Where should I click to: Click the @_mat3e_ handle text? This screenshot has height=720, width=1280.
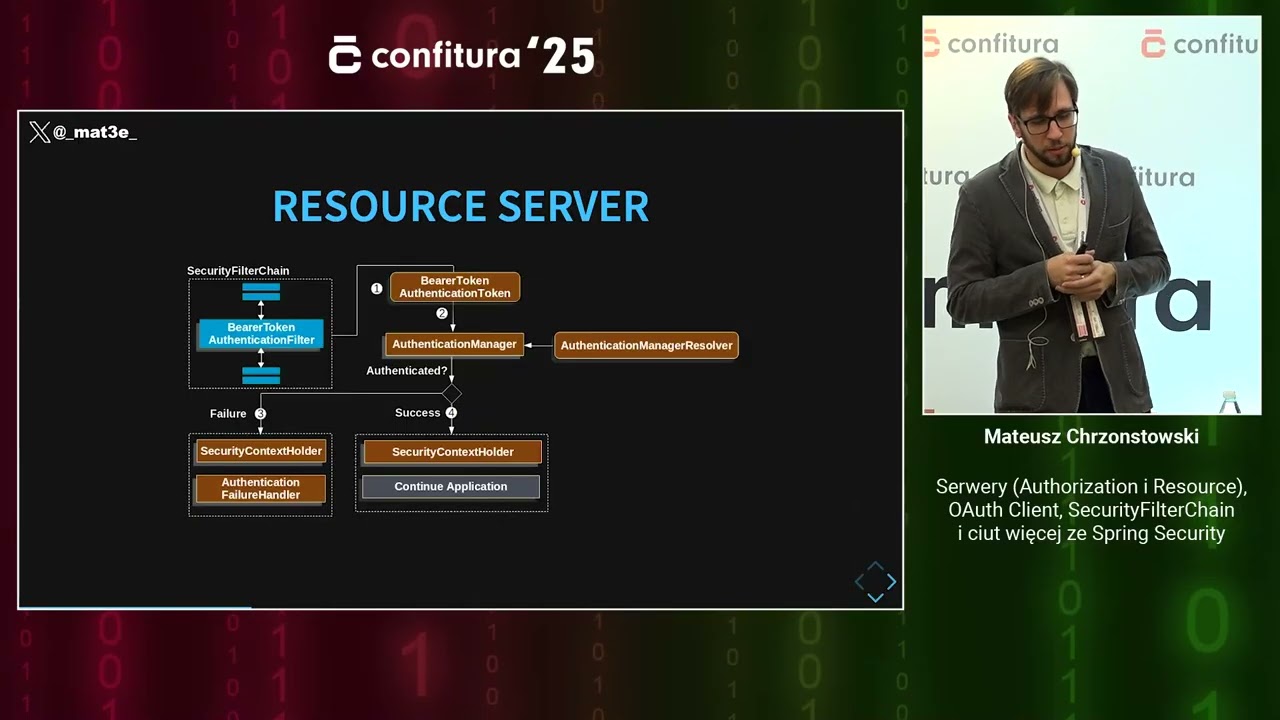point(95,132)
